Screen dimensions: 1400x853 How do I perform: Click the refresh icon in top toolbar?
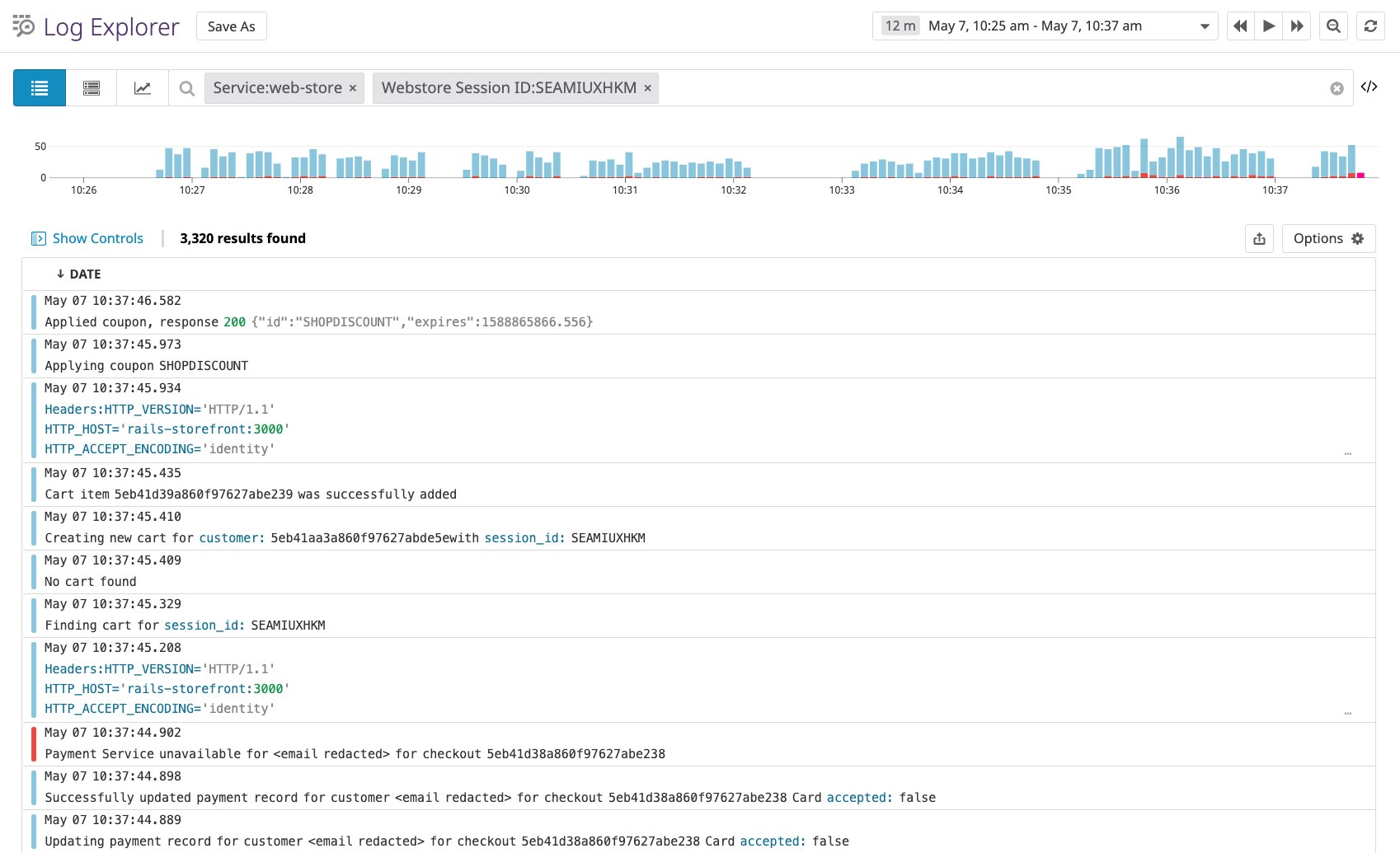[x=1370, y=26]
